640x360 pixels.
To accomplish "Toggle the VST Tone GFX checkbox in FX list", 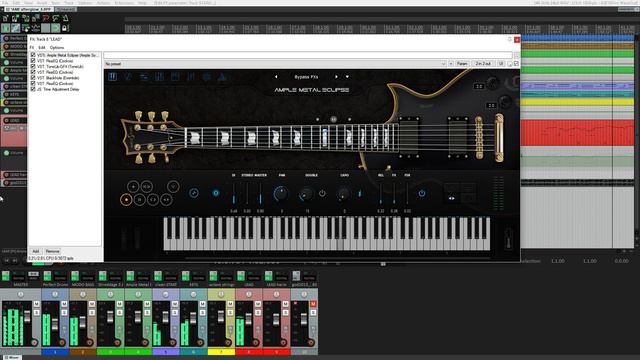I will 33,66.
